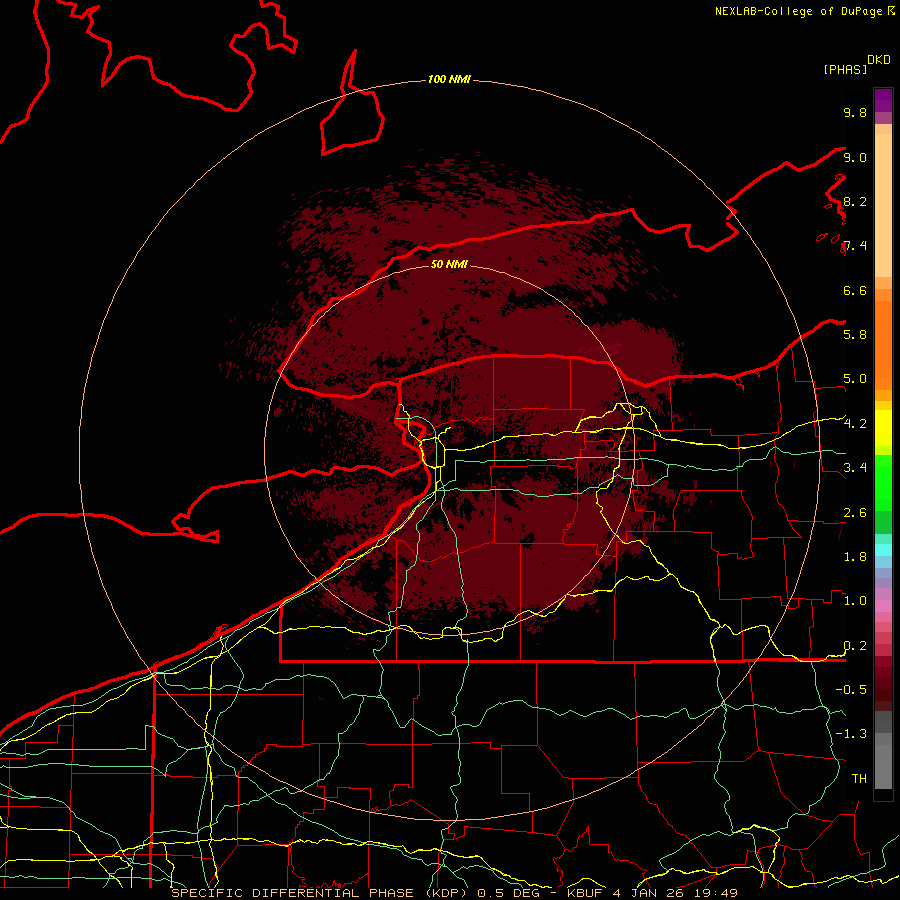Click the bright green segment of the color bar

883,483
